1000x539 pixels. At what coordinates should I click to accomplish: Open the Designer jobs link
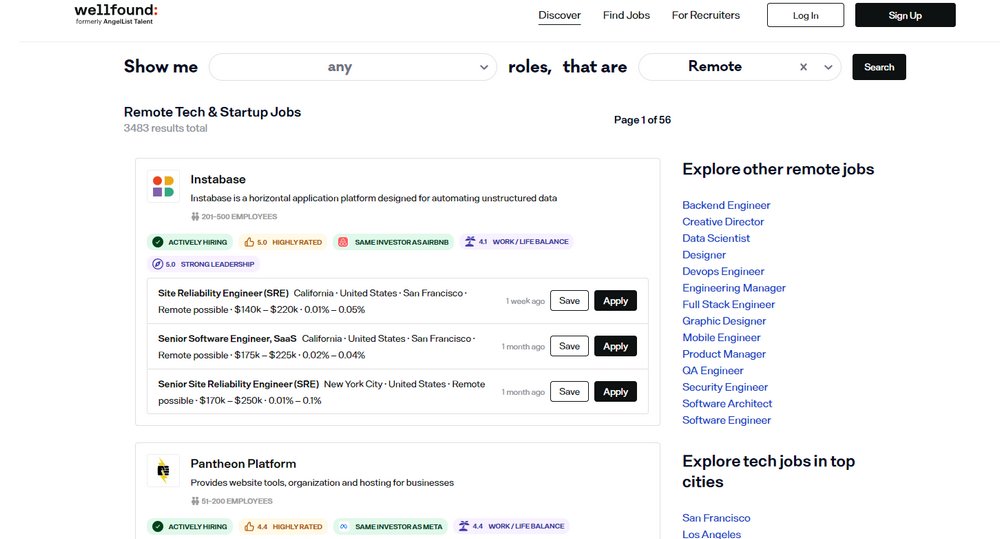[x=703, y=255]
